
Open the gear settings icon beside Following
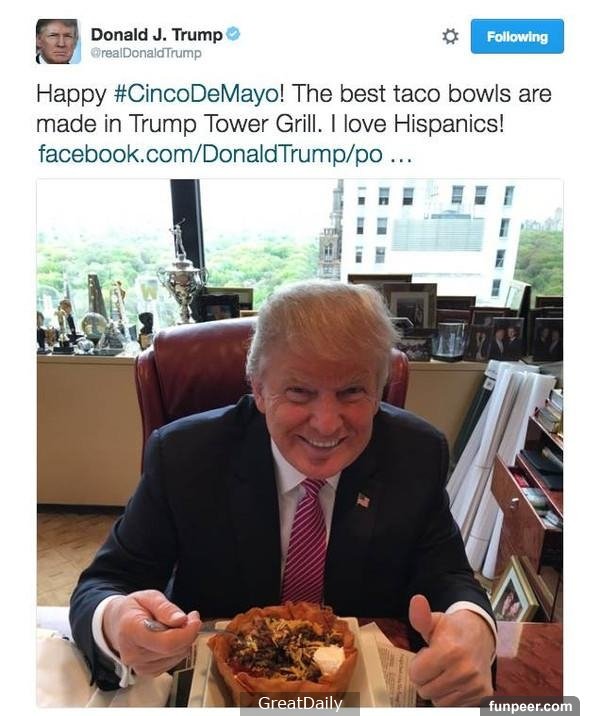tap(450, 36)
